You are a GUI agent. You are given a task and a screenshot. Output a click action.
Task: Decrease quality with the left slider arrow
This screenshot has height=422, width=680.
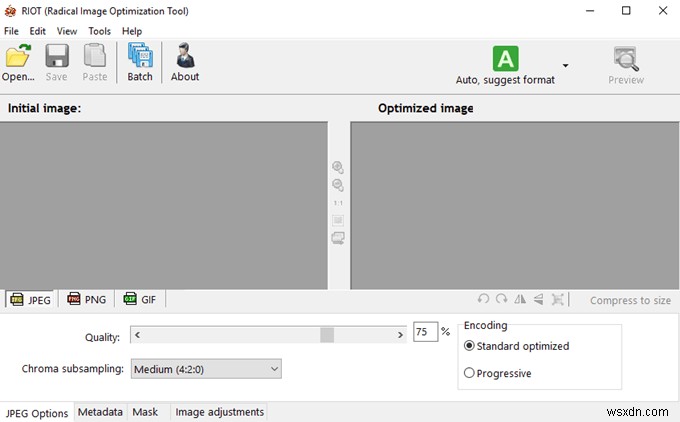point(137,335)
